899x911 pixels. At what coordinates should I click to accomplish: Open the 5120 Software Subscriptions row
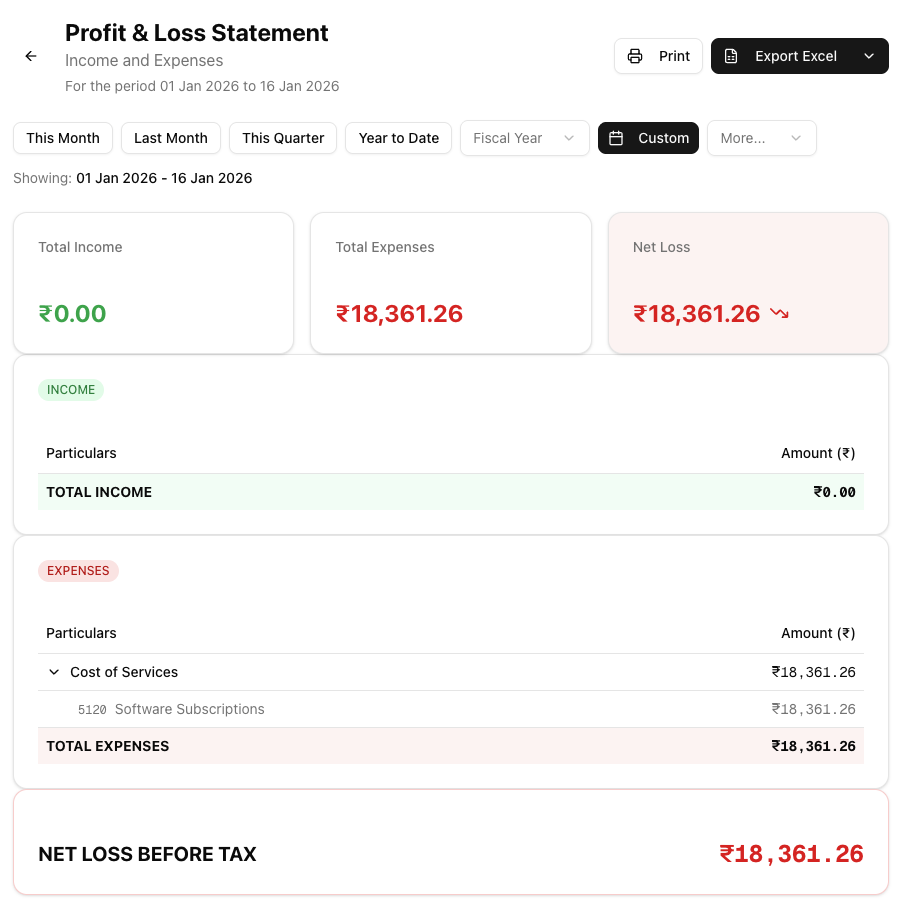(x=190, y=709)
